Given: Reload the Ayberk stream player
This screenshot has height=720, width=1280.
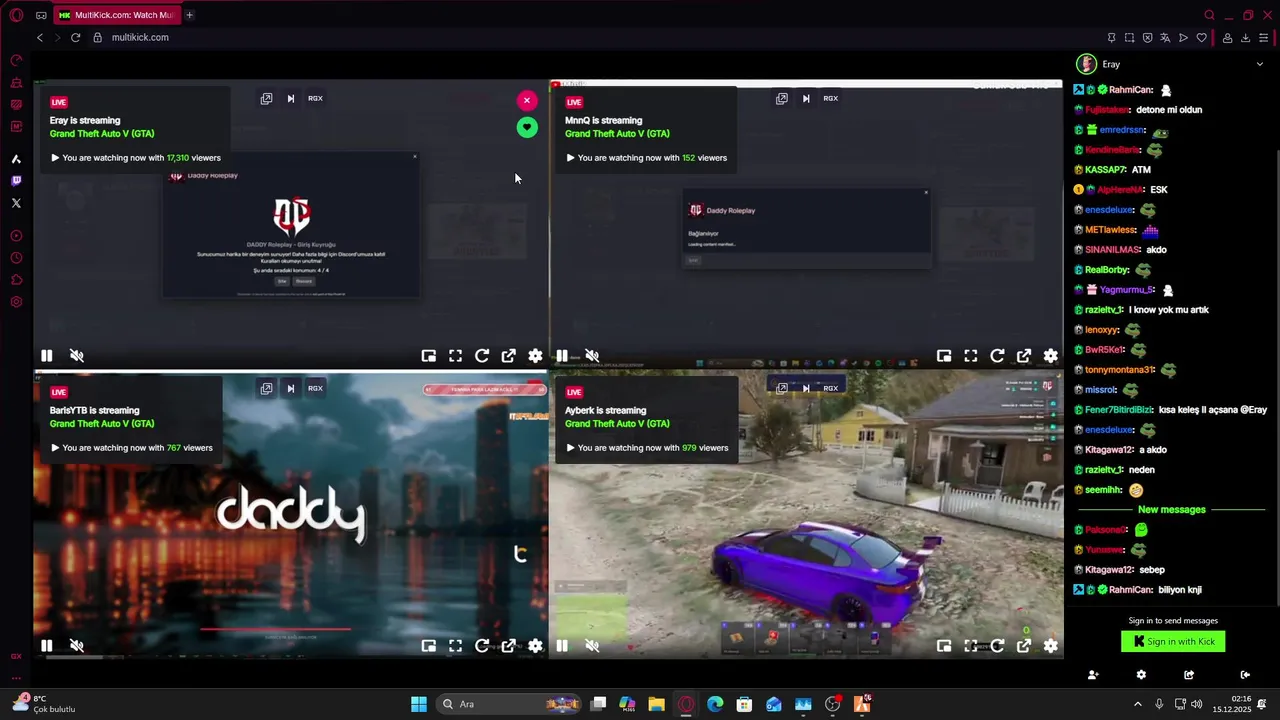Looking at the screenshot, I should 997,645.
